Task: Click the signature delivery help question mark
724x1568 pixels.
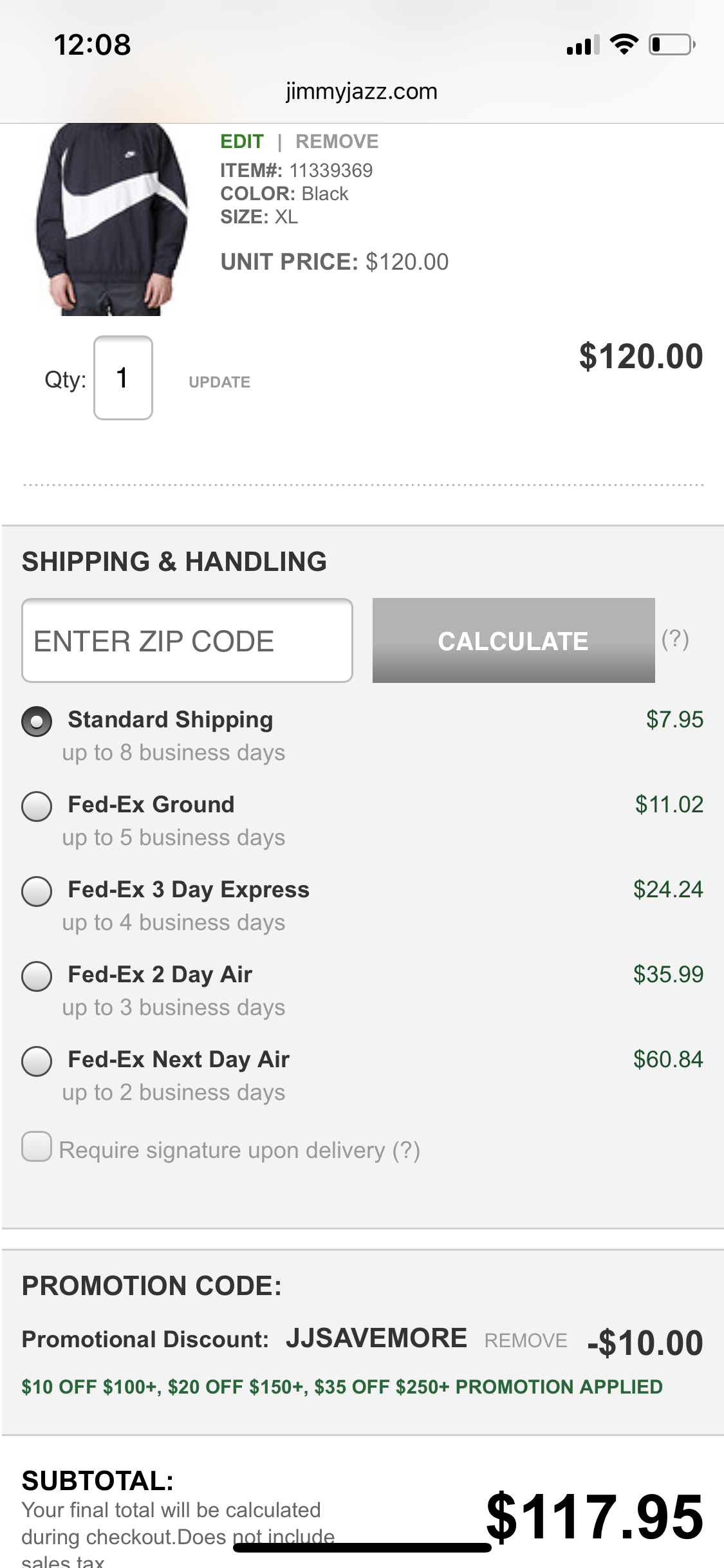Action: tap(407, 1150)
